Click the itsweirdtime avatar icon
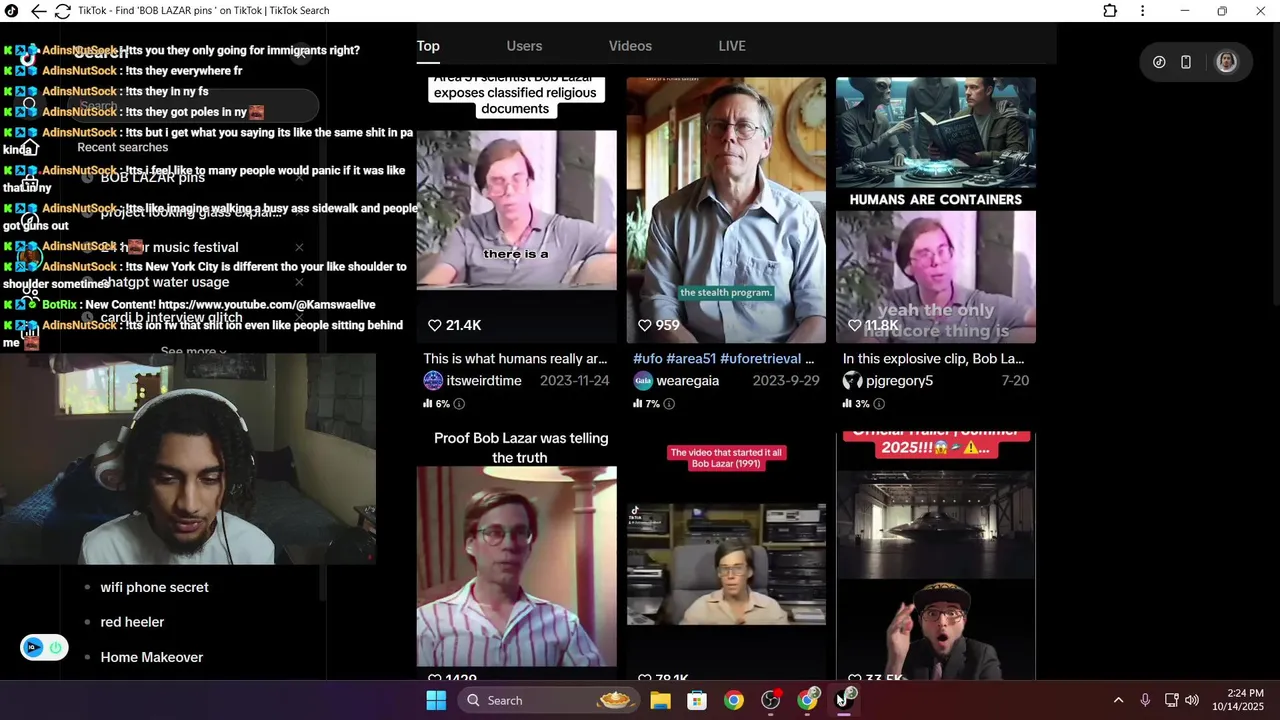 pos(433,380)
